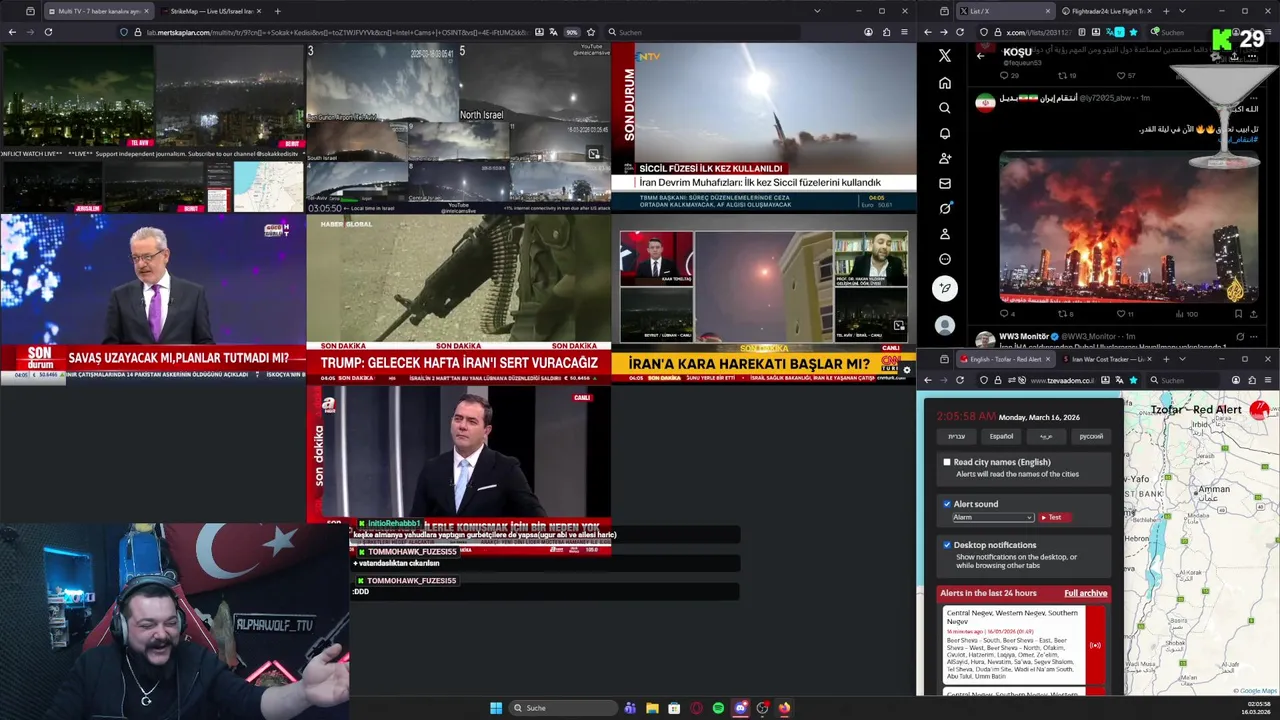The image size is (1280, 720).
Task: Switch to Multi TV browser tab
Action: (97, 11)
